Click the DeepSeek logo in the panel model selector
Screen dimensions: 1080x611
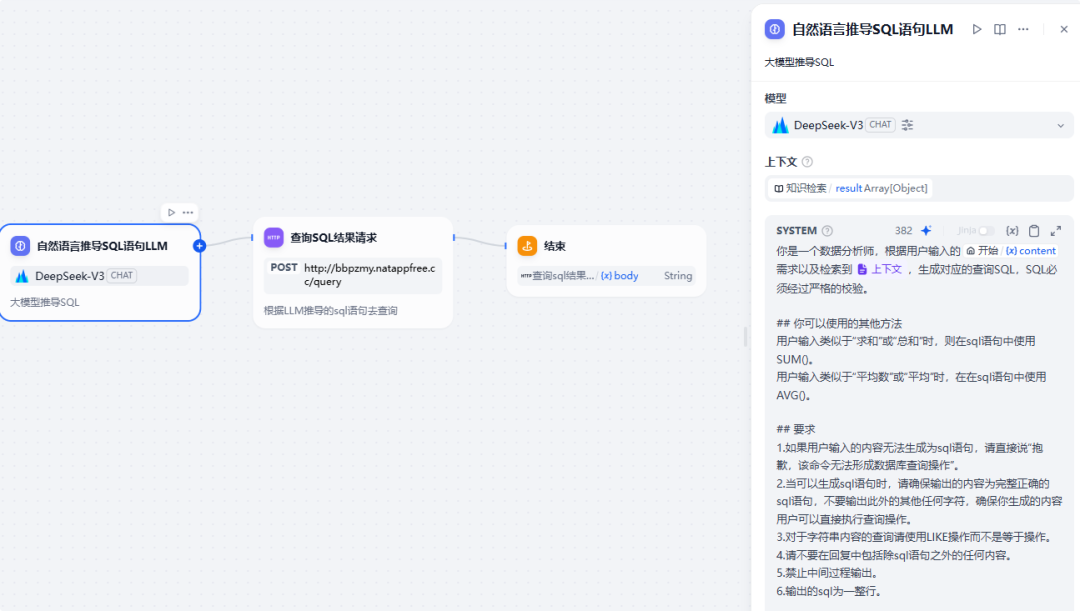tap(780, 125)
